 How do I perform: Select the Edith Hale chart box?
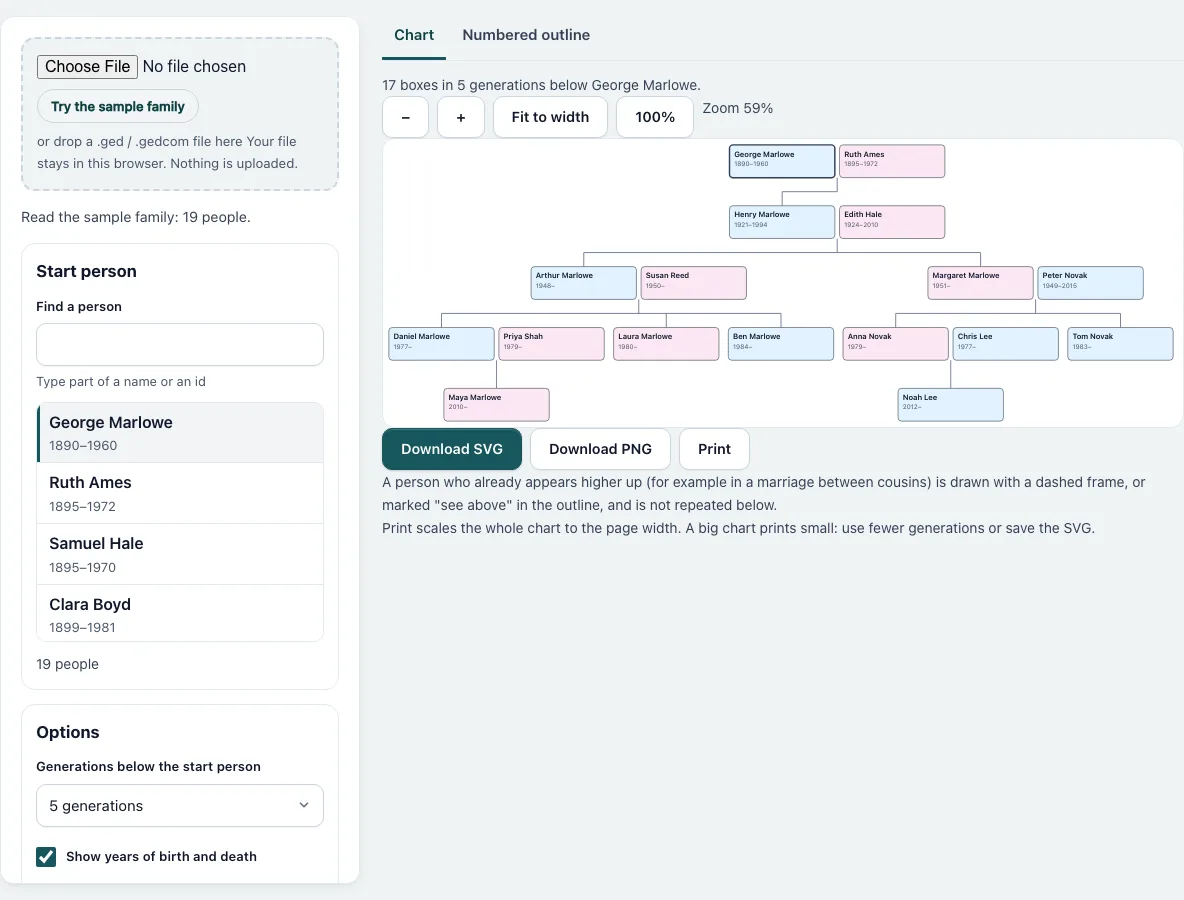pos(892,222)
